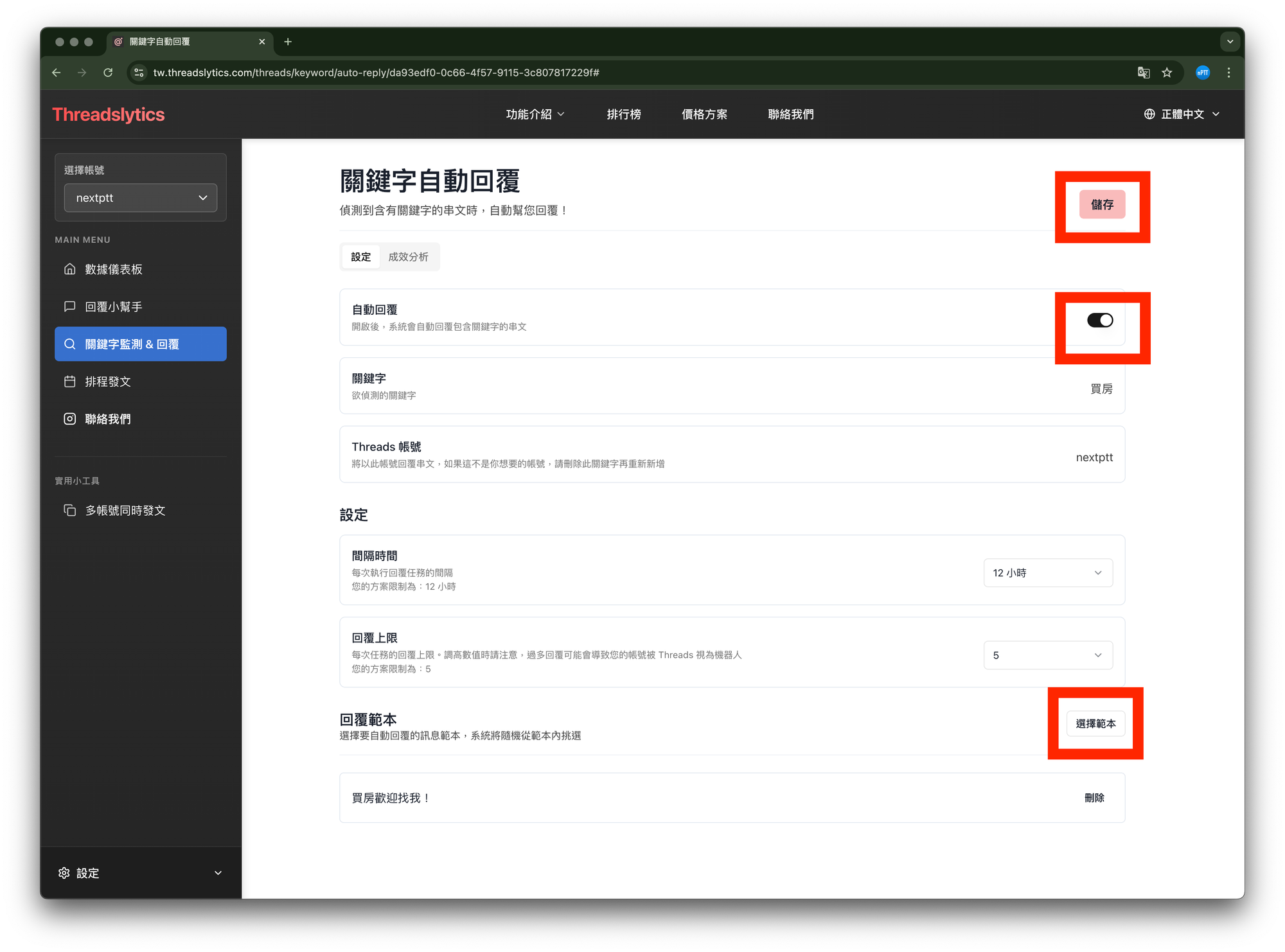Image resolution: width=1285 pixels, height=952 pixels.
Task: Open the 排行榜 page
Action: (623, 114)
